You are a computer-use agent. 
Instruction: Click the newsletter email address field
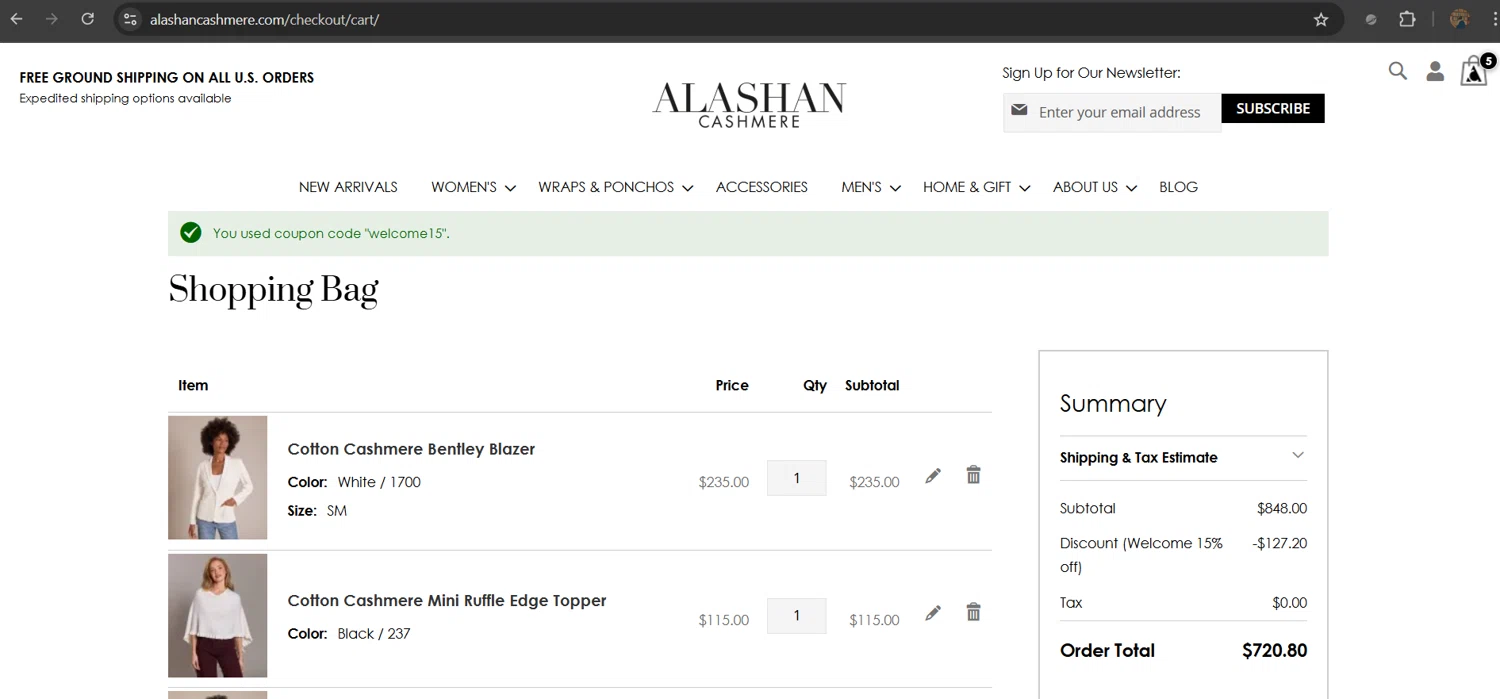click(1112, 112)
